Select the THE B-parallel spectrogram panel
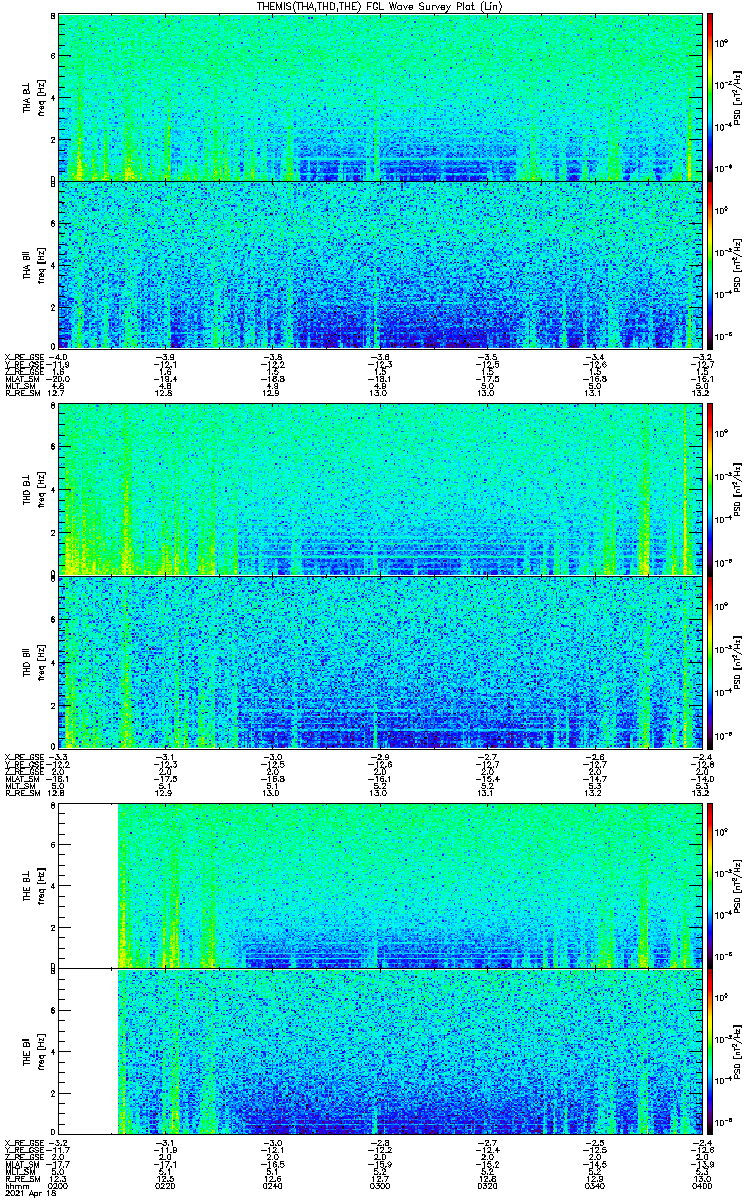Screen dimensions: 750x1200 (379, 1050)
